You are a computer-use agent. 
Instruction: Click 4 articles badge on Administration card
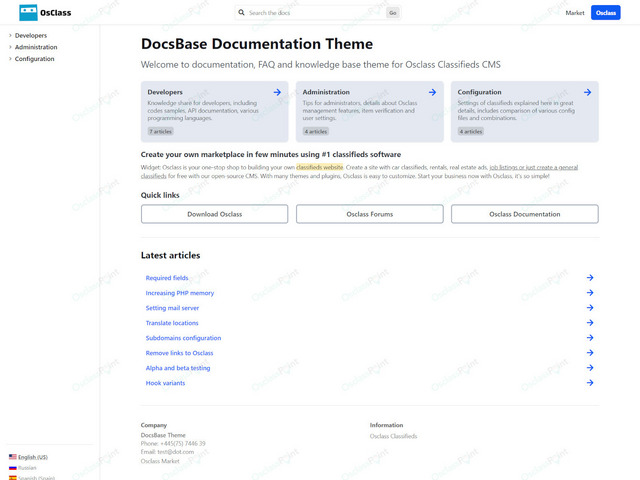pyautogui.click(x=316, y=131)
